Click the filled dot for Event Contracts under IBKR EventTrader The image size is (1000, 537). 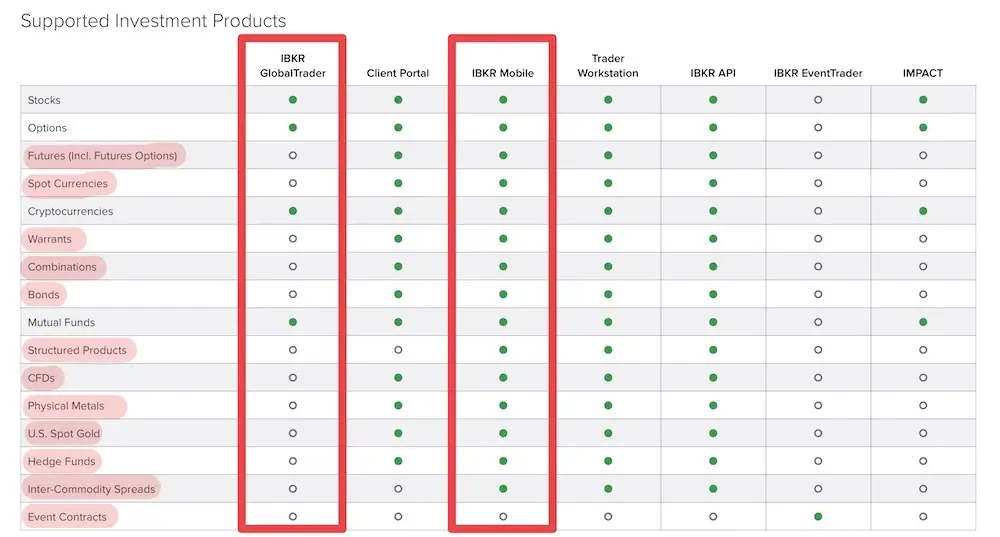click(818, 517)
